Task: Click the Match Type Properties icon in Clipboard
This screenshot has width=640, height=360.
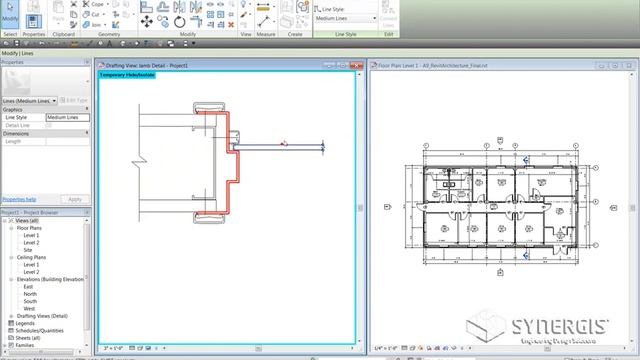Action: pos(73,25)
